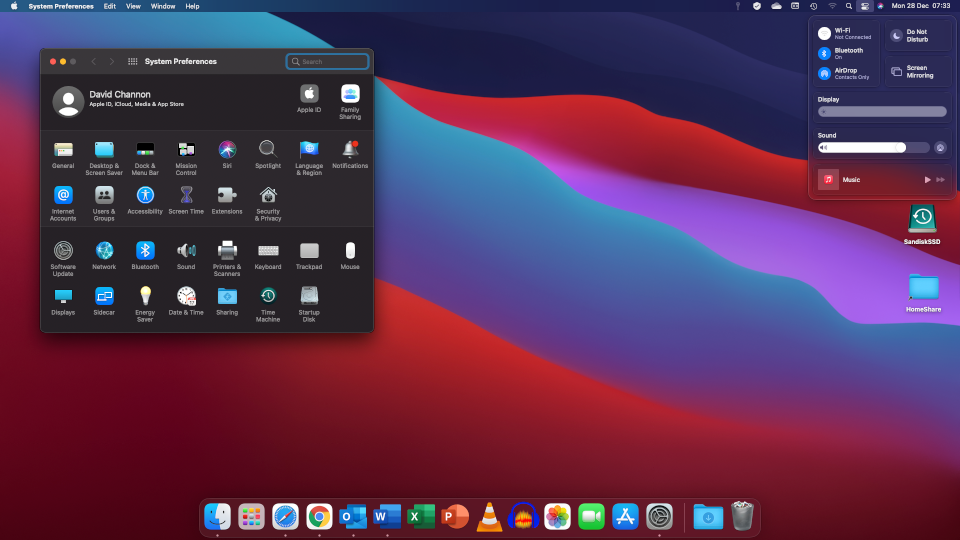Open Users & Groups preferences

[104, 204]
